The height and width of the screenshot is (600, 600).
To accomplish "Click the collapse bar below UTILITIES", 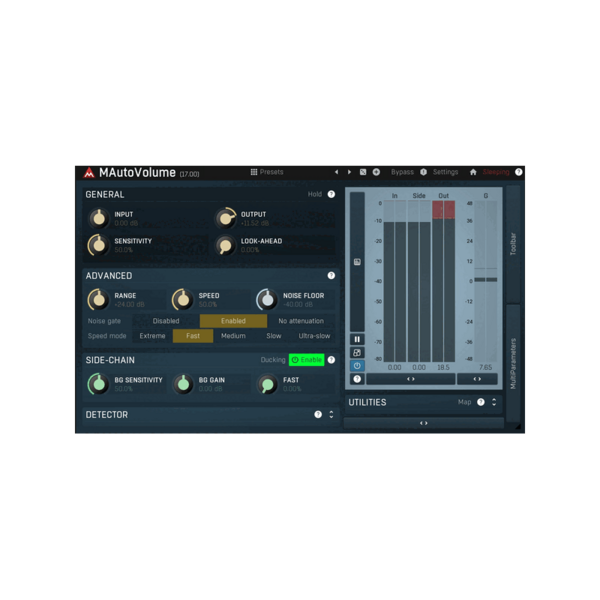I will 424,423.
